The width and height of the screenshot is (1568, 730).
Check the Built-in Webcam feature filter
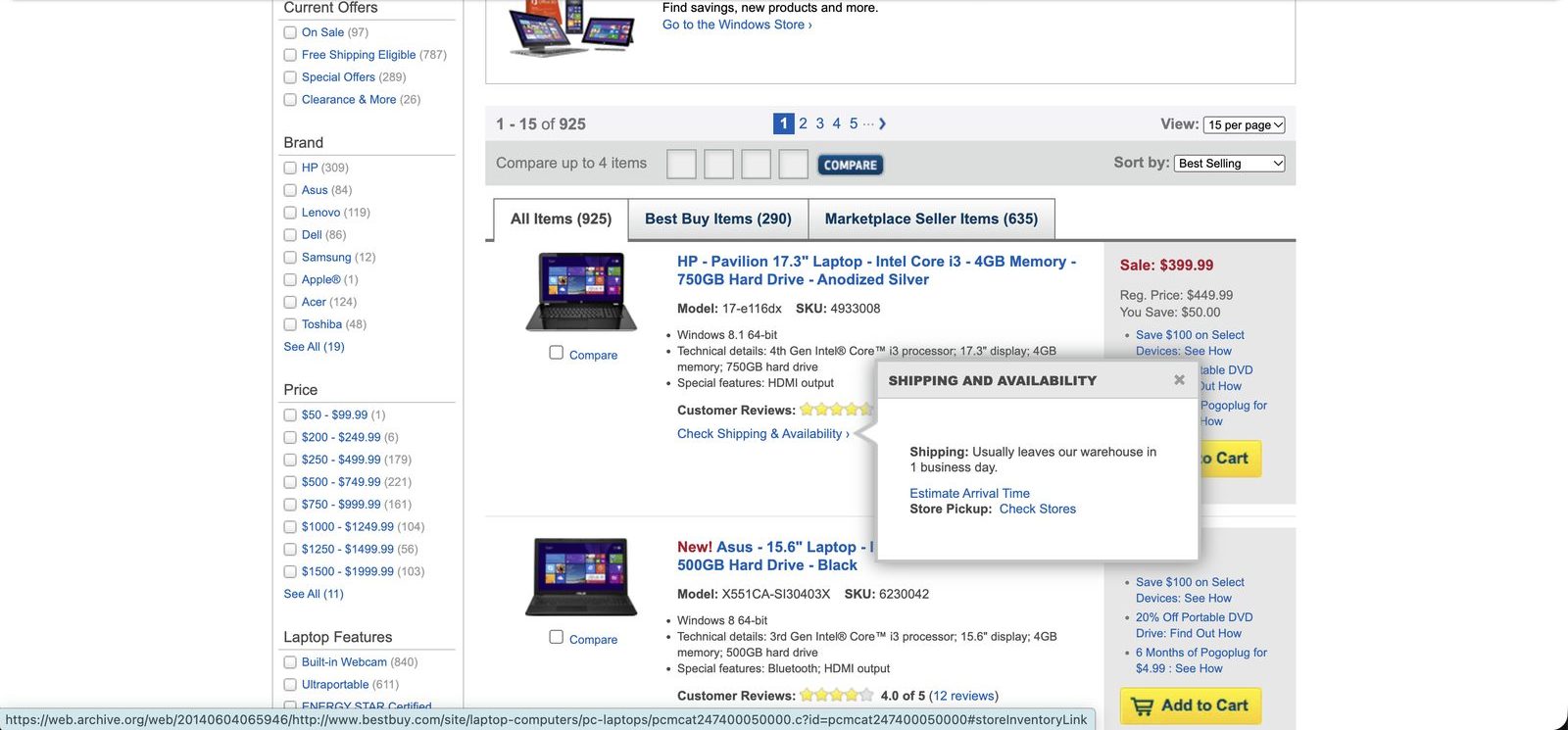coord(290,662)
